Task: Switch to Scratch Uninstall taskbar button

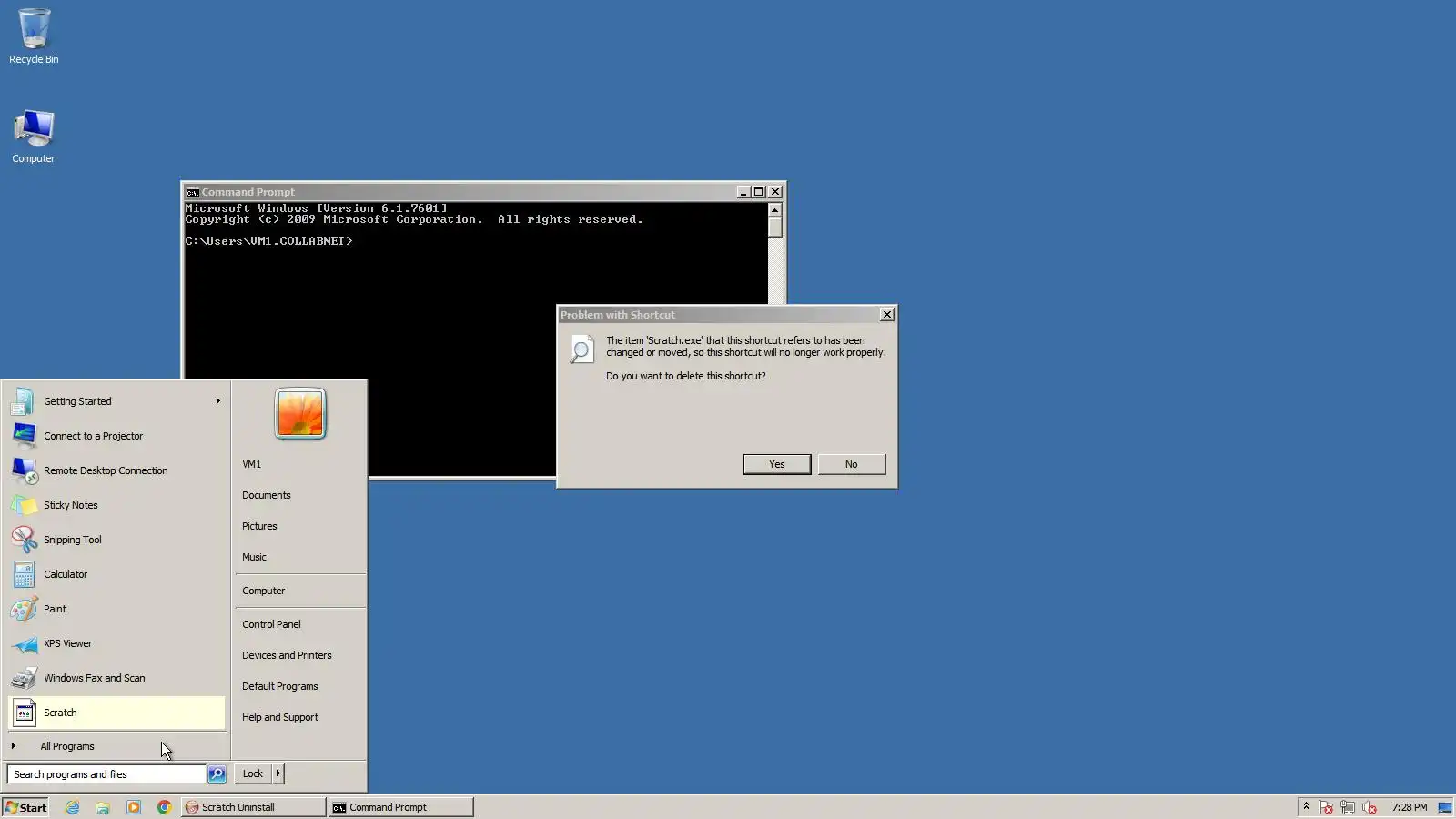Action: [x=254, y=807]
